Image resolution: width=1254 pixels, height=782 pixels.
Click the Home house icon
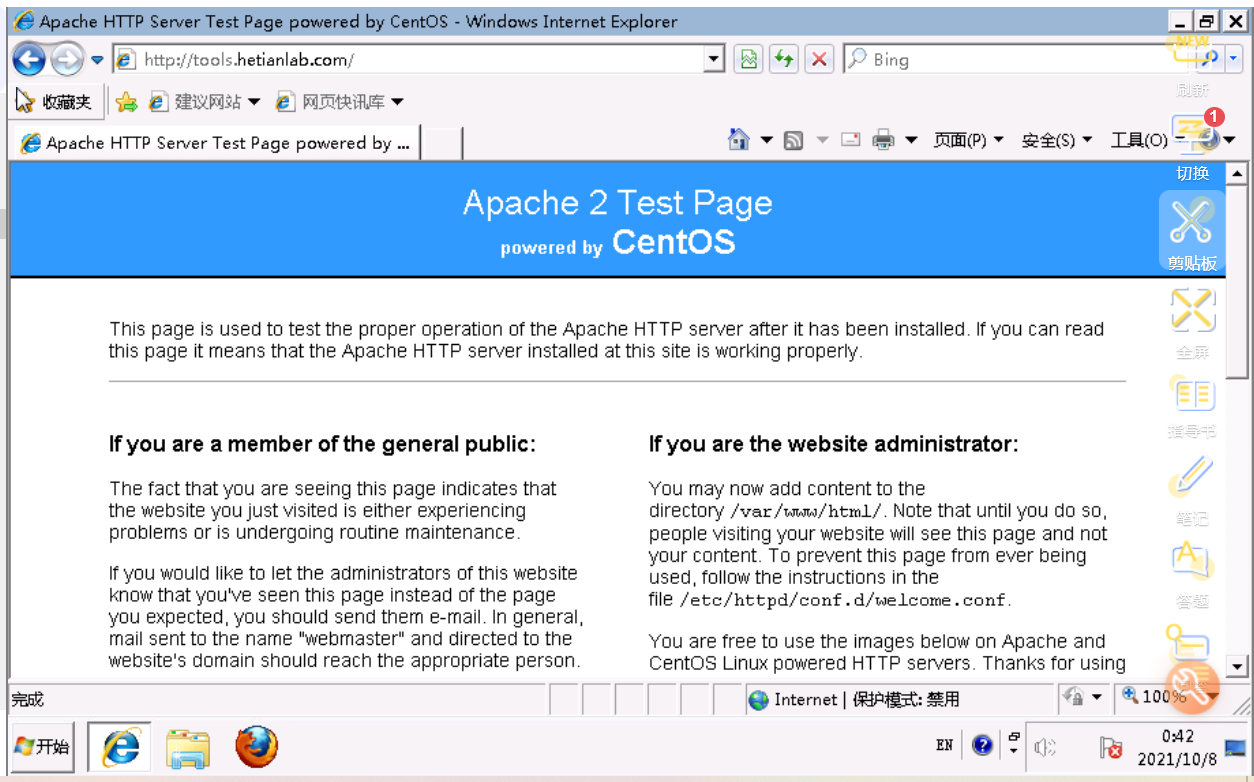pos(739,140)
